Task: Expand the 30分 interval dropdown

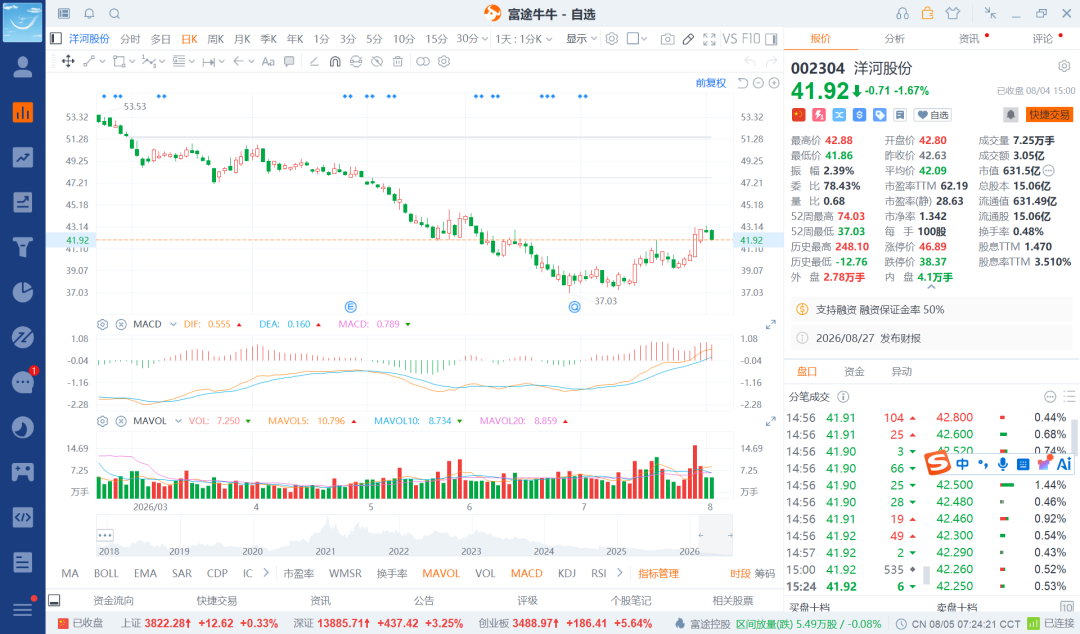Action: tap(472, 39)
